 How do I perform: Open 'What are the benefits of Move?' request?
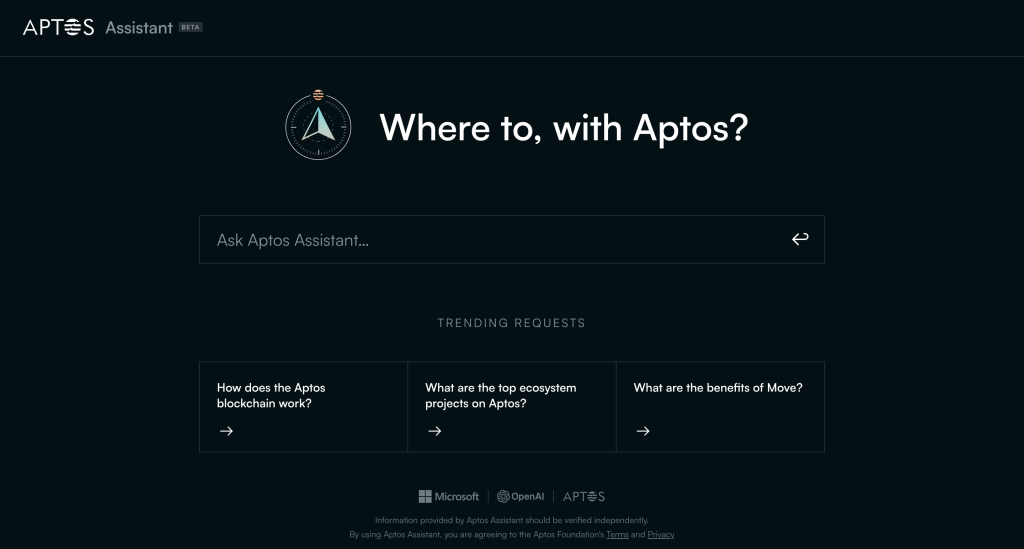click(x=719, y=388)
